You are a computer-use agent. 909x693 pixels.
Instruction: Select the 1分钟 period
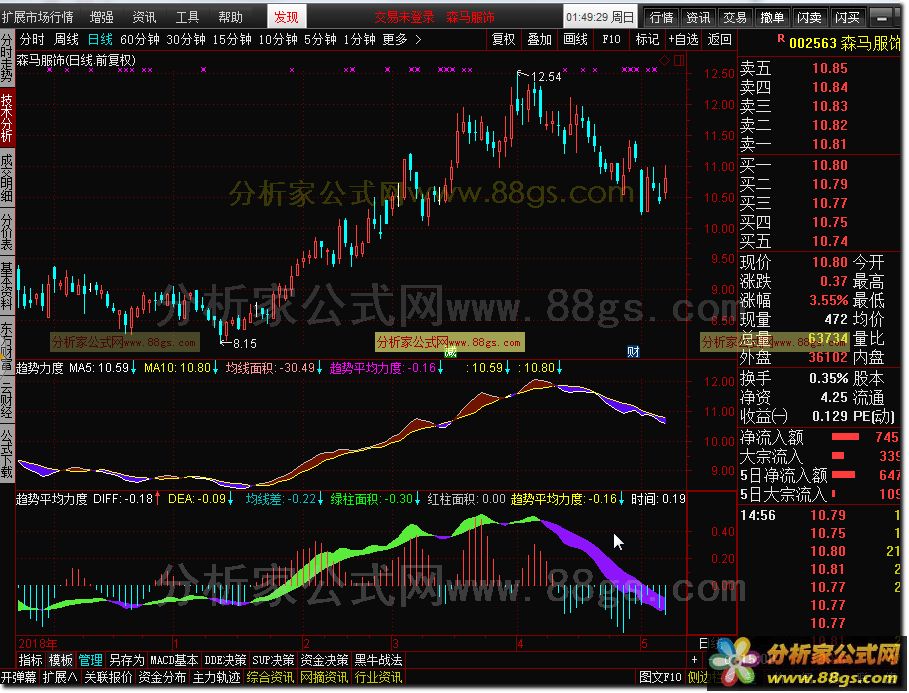tap(359, 39)
